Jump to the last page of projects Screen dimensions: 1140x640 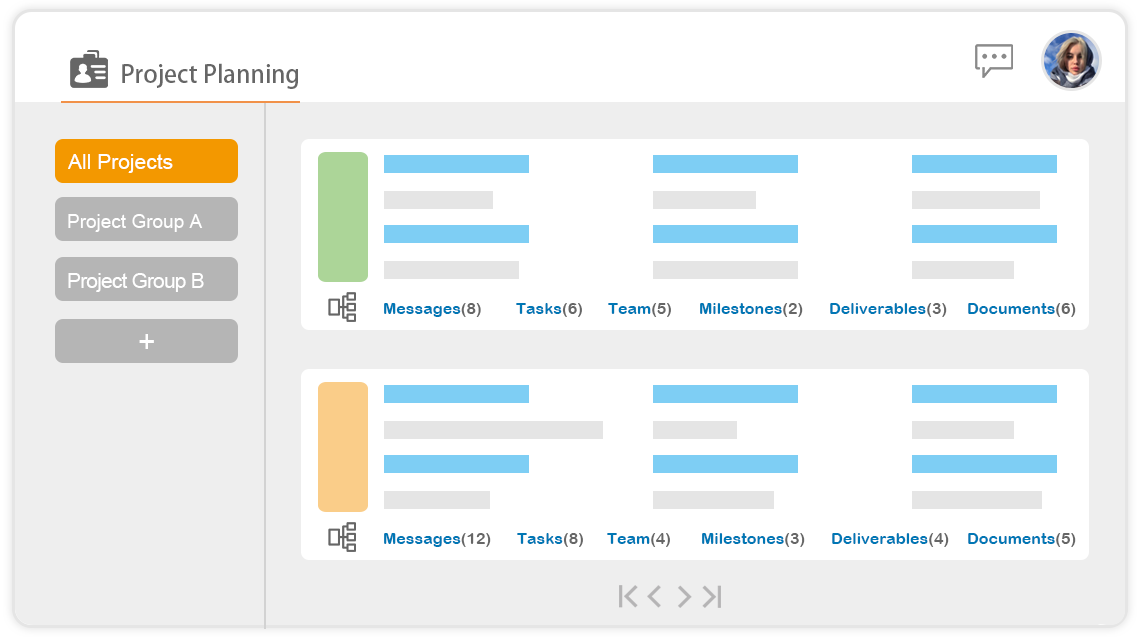coord(712,597)
